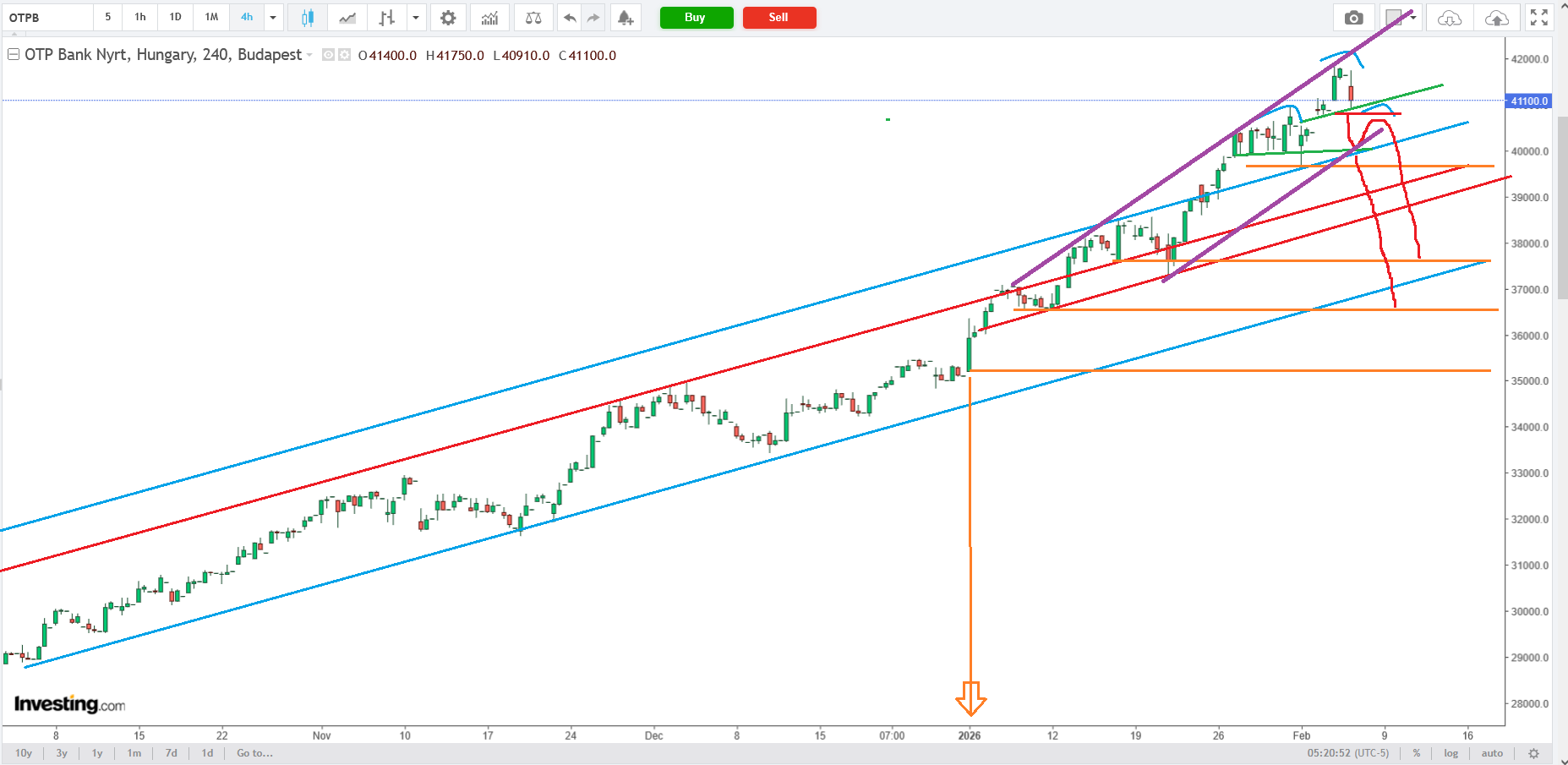Toggle percentage scale on price axis
1568x765 pixels.
click(1417, 753)
